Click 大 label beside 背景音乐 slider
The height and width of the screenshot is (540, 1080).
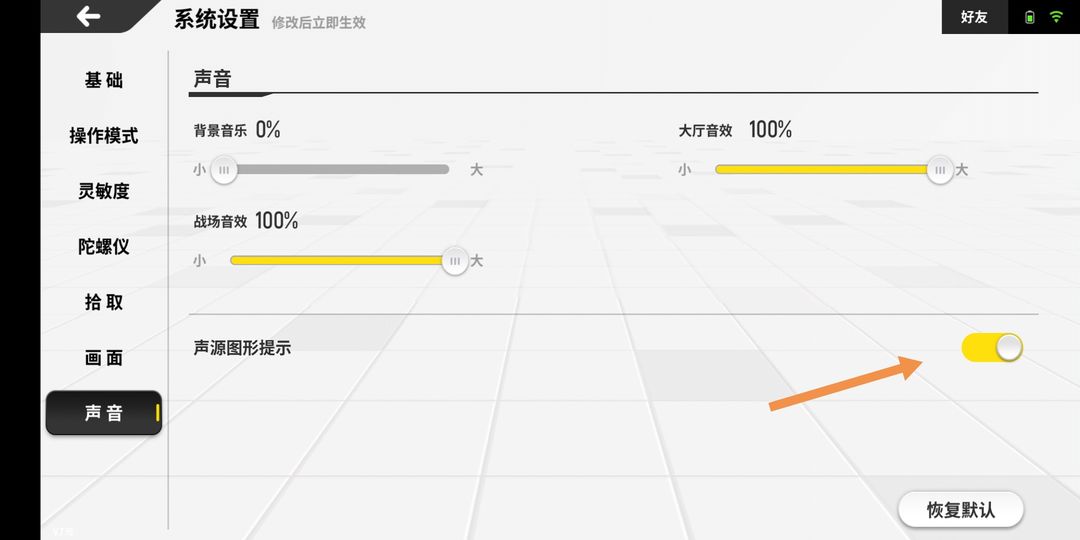[476, 169]
